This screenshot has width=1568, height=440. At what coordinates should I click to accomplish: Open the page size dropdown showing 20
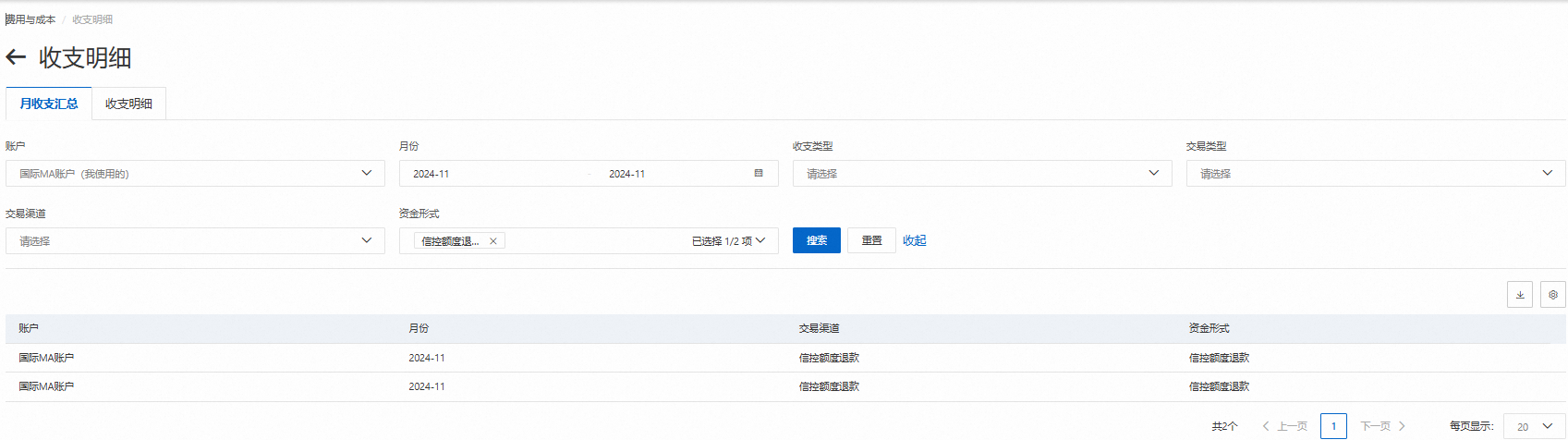coord(1535,426)
